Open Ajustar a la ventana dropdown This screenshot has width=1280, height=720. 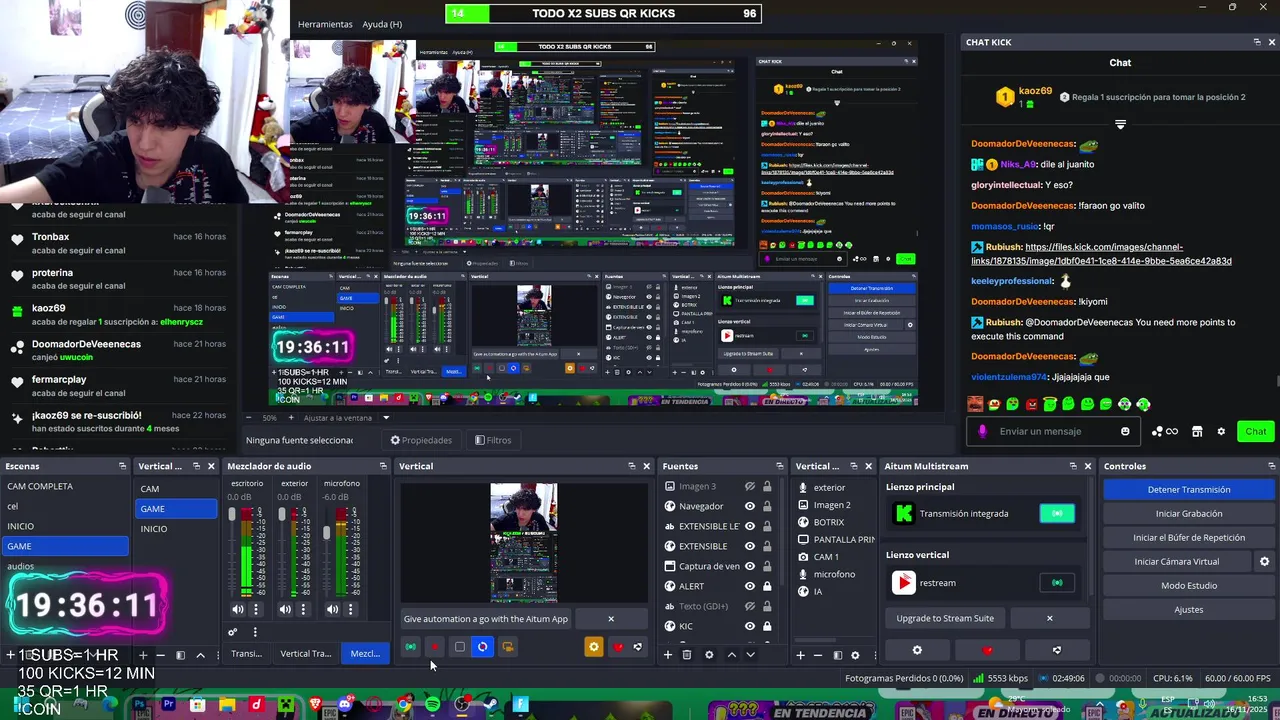(x=385, y=417)
